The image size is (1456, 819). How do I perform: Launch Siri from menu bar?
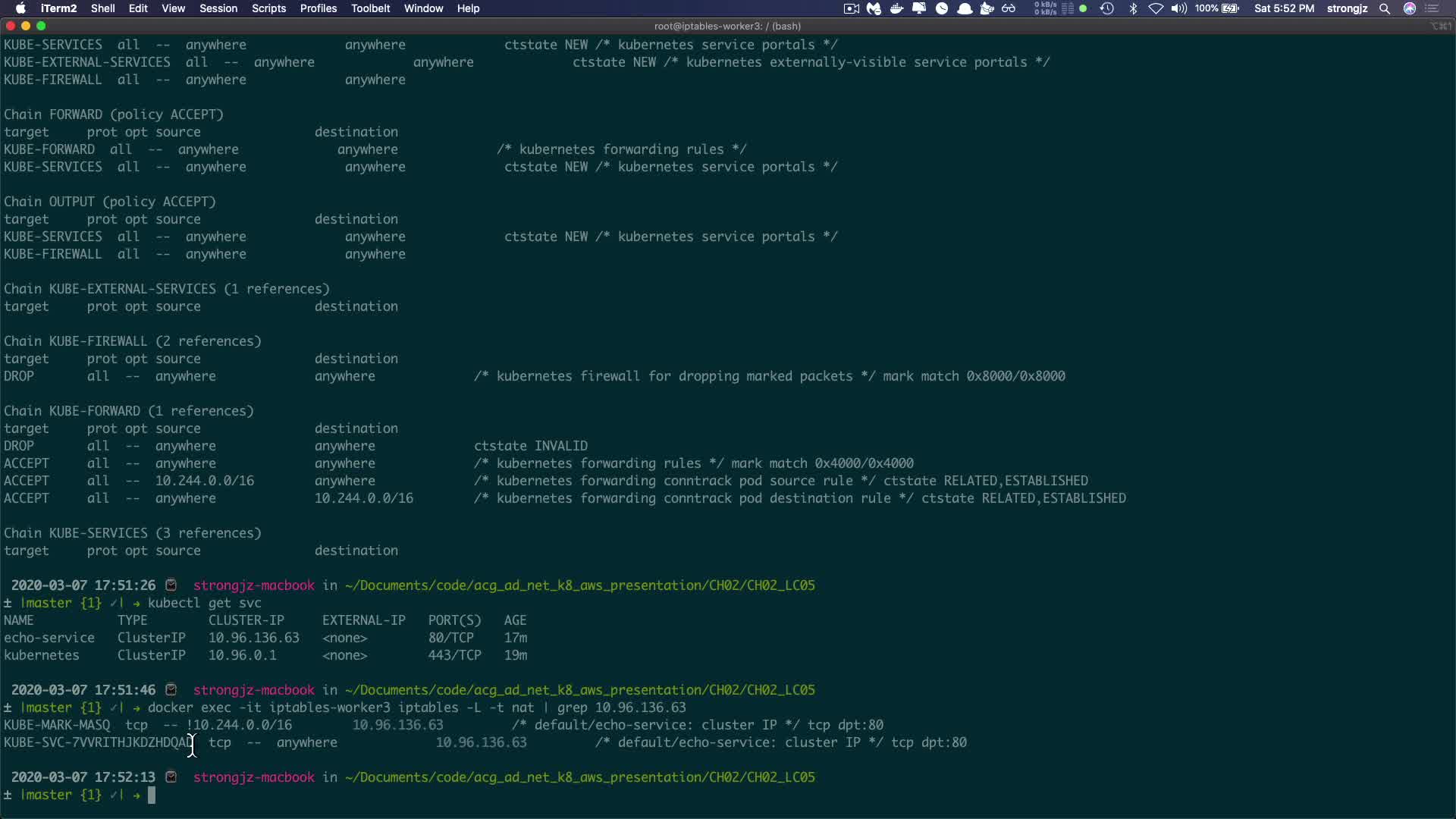pyautogui.click(x=1410, y=8)
